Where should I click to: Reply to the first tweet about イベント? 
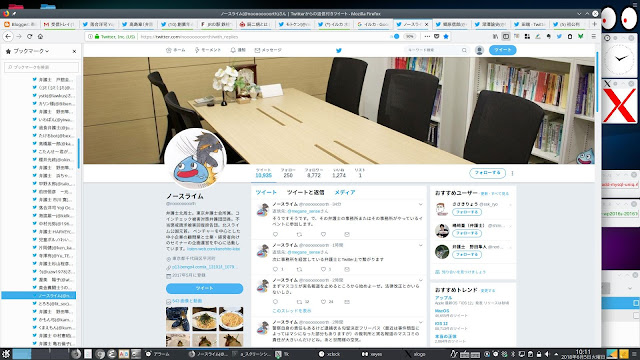coord(275,234)
